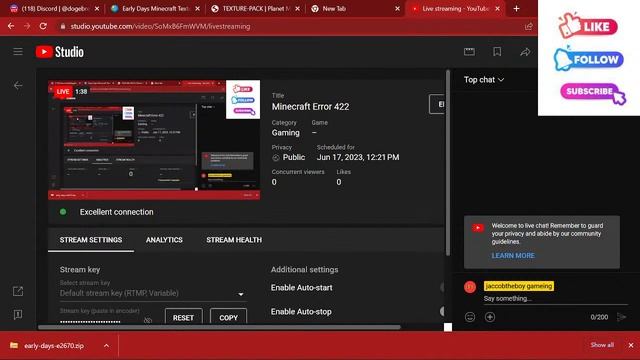Open the emoji picker in chat
640x360 pixels.
tap(470, 317)
